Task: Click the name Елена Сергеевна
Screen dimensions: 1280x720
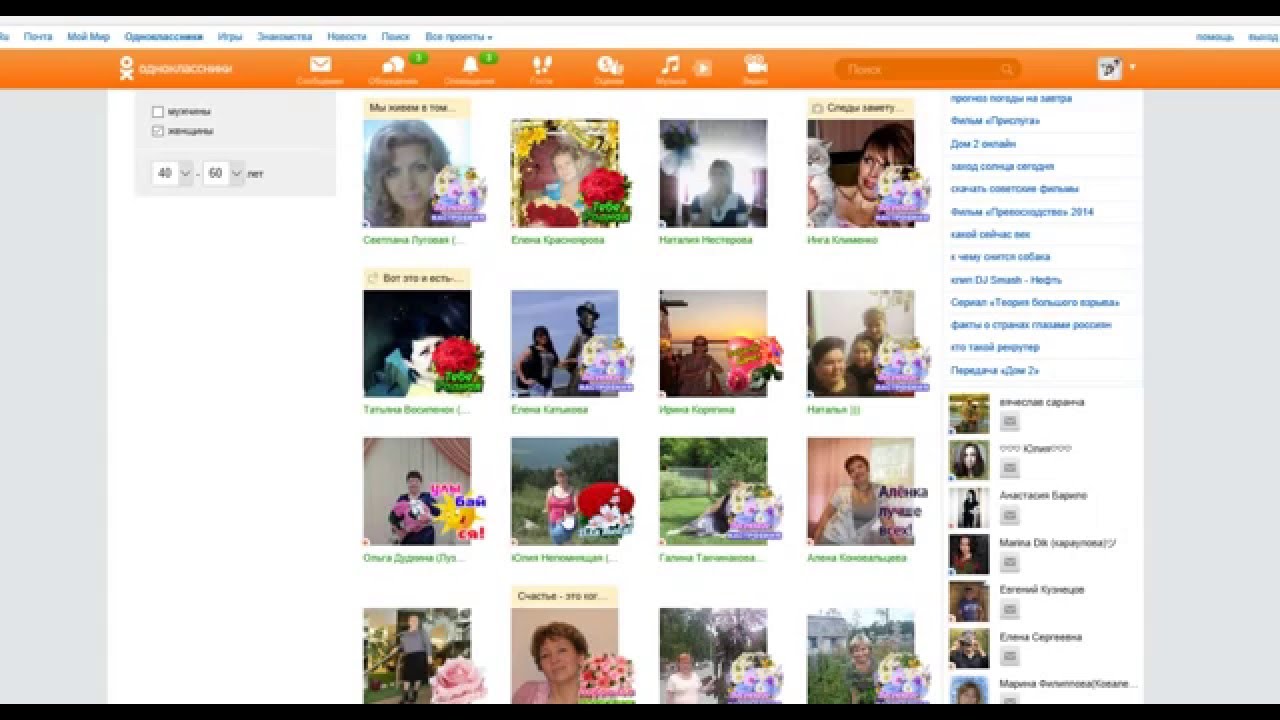Action: pyautogui.click(x=1041, y=637)
